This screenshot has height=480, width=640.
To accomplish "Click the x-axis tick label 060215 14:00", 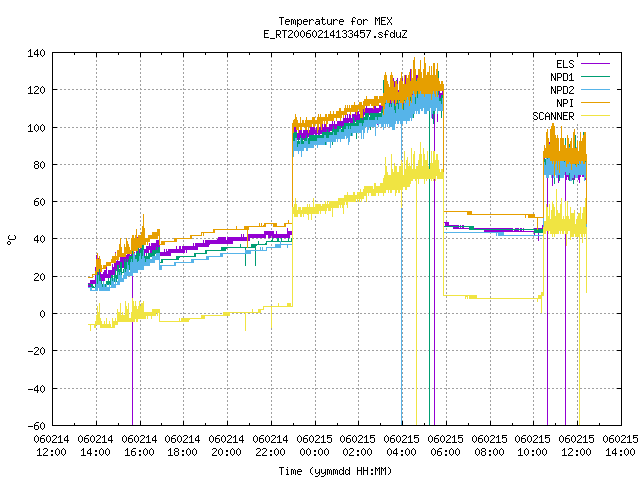I will 620,446.
